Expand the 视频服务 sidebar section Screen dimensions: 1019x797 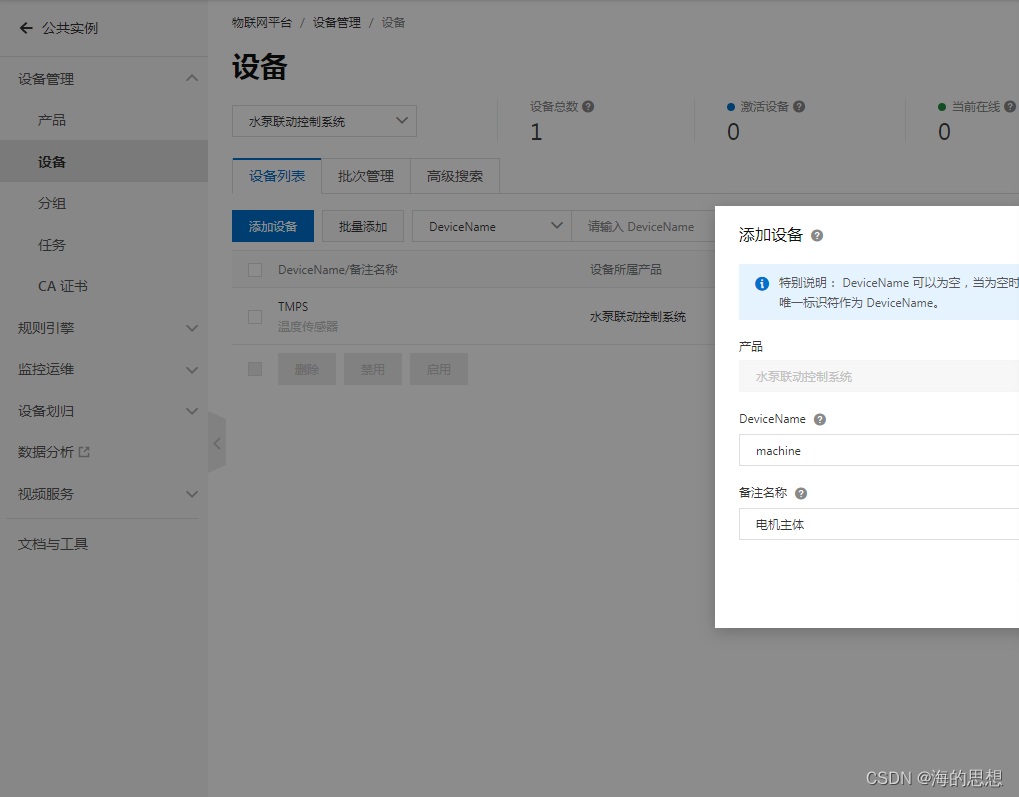tap(192, 494)
